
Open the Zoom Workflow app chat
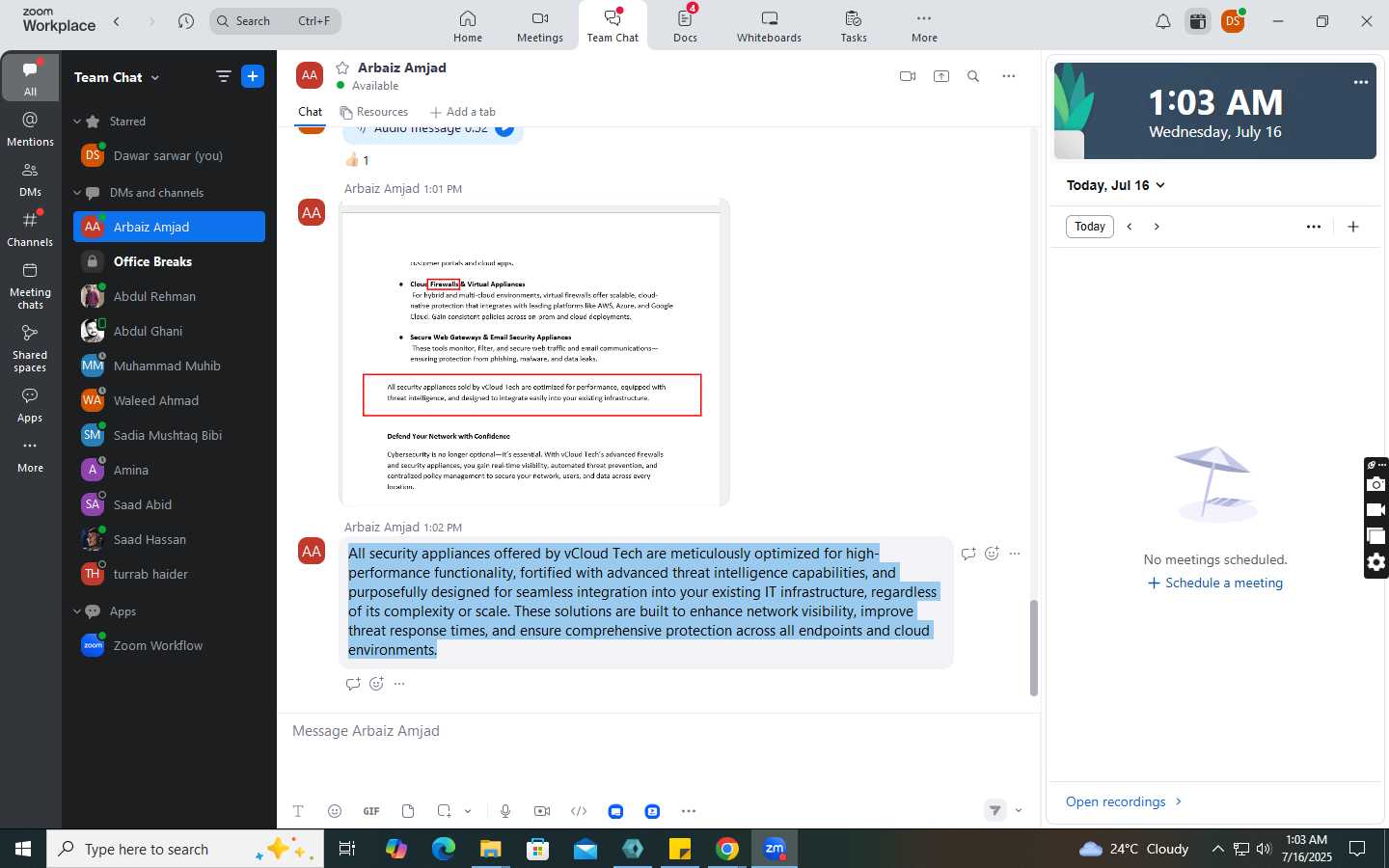(x=169, y=645)
